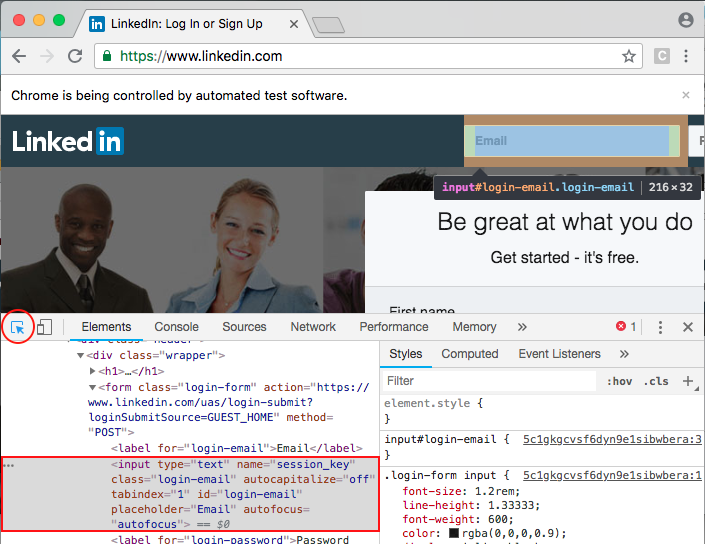Close the DevTools panel

coord(687,327)
